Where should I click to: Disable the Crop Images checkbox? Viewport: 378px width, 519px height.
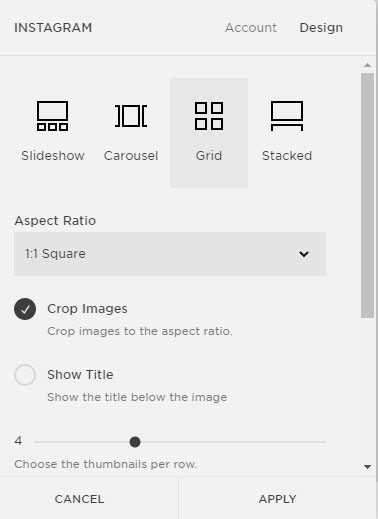click(x=25, y=309)
